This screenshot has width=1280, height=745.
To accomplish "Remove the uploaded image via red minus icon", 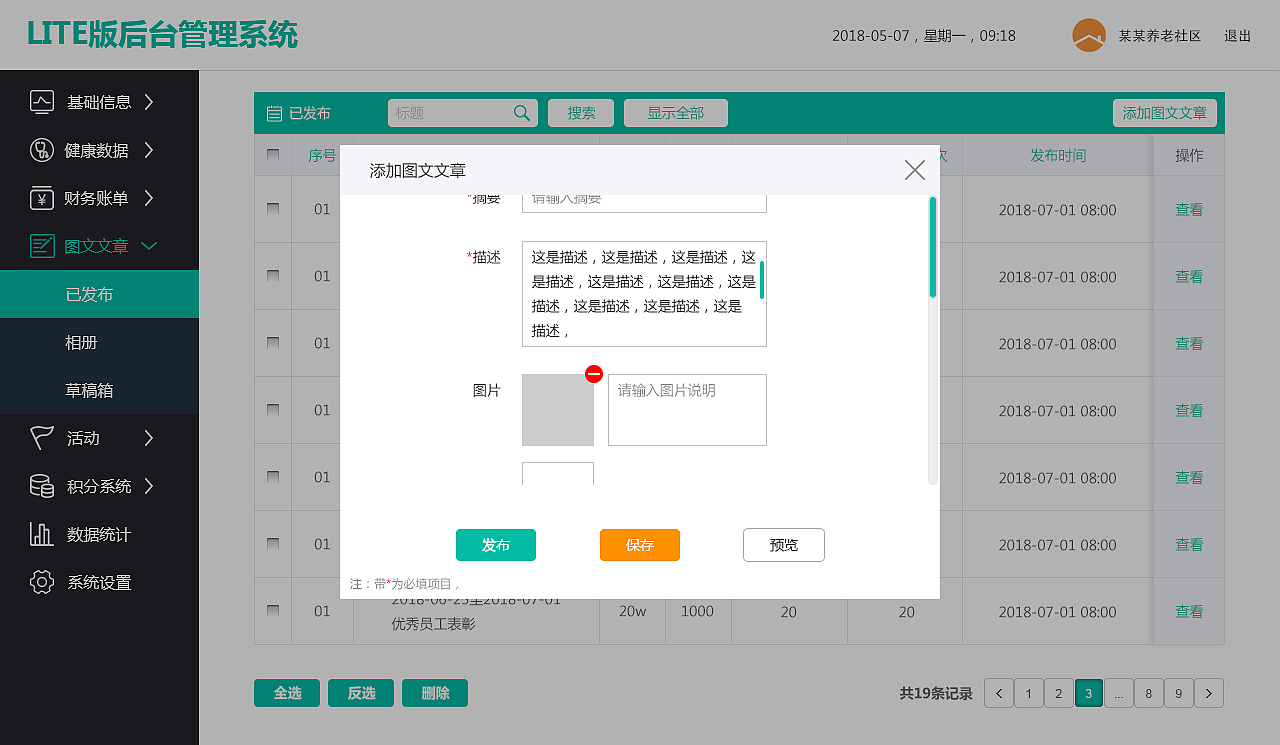I will [594, 373].
